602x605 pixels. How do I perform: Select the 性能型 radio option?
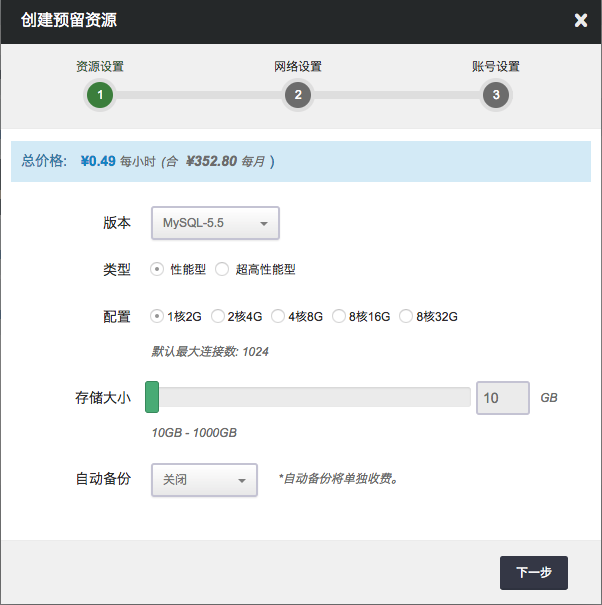tap(157, 269)
